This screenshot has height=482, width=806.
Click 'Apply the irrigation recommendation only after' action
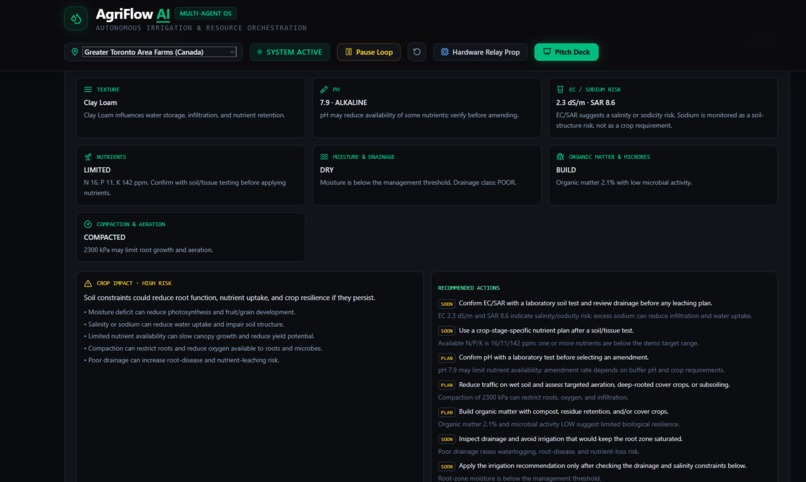[x=602, y=466]
